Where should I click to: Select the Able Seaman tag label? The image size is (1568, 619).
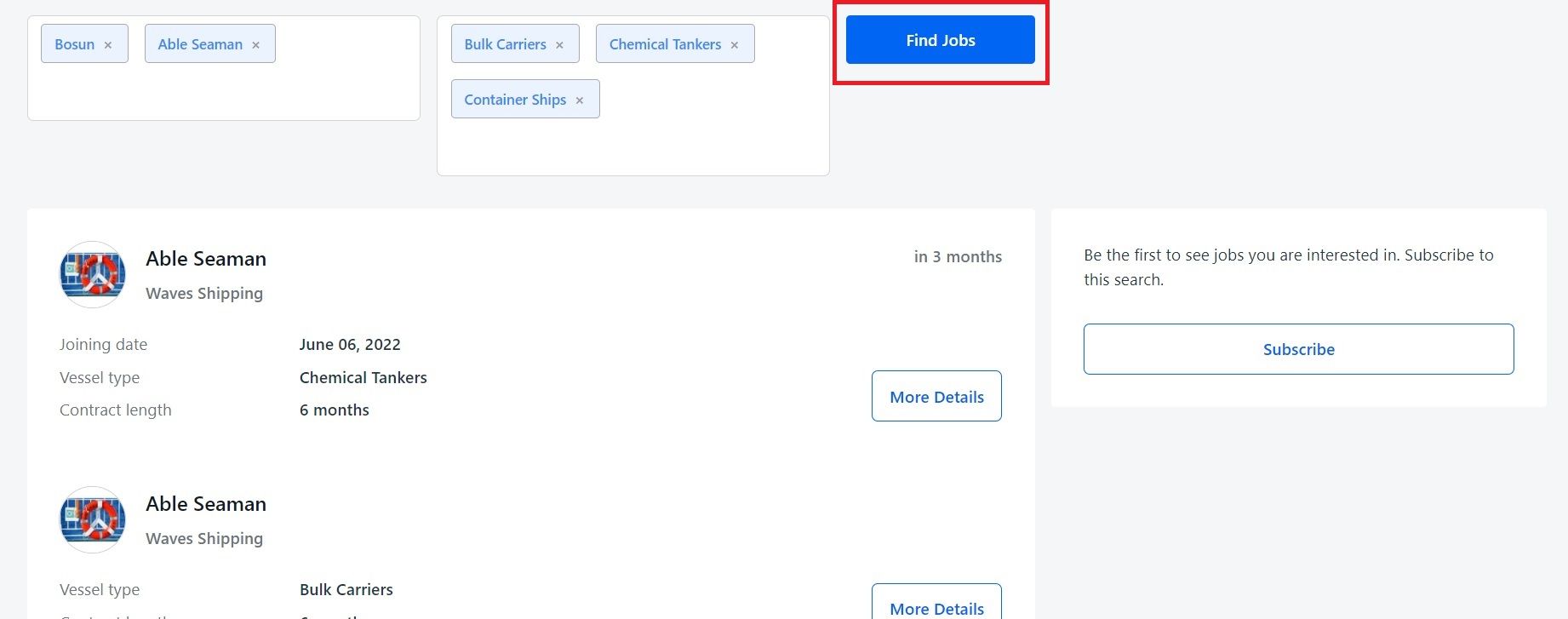(x=200, y=44)
